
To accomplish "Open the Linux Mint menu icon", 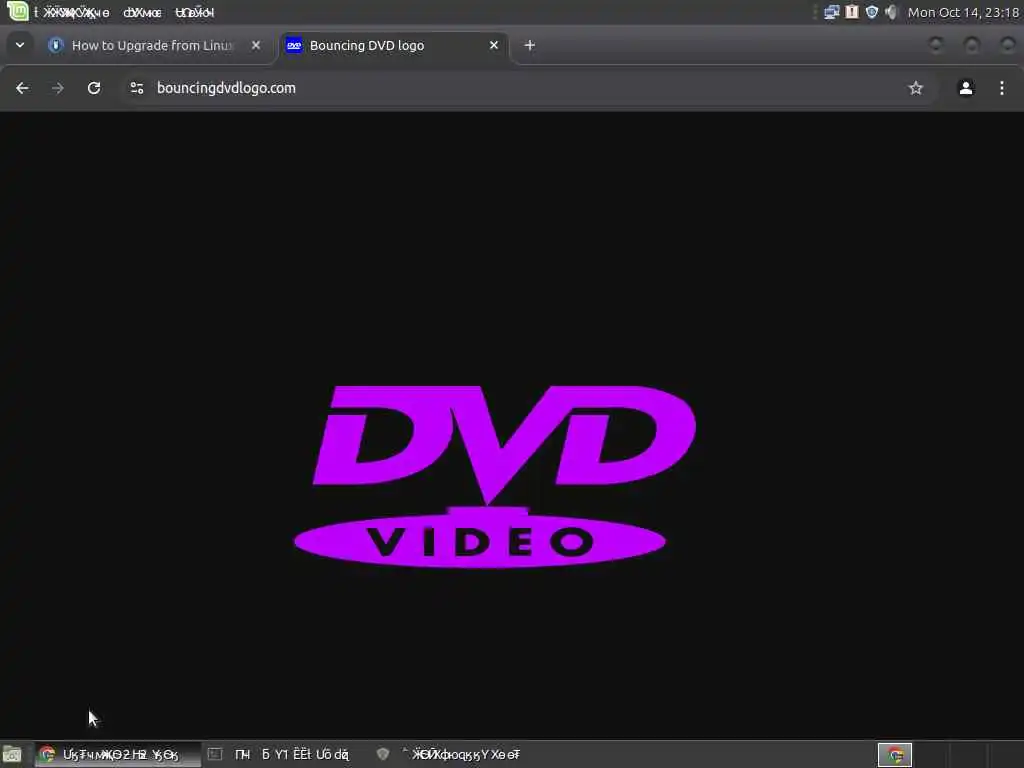I will click(17, 11).
